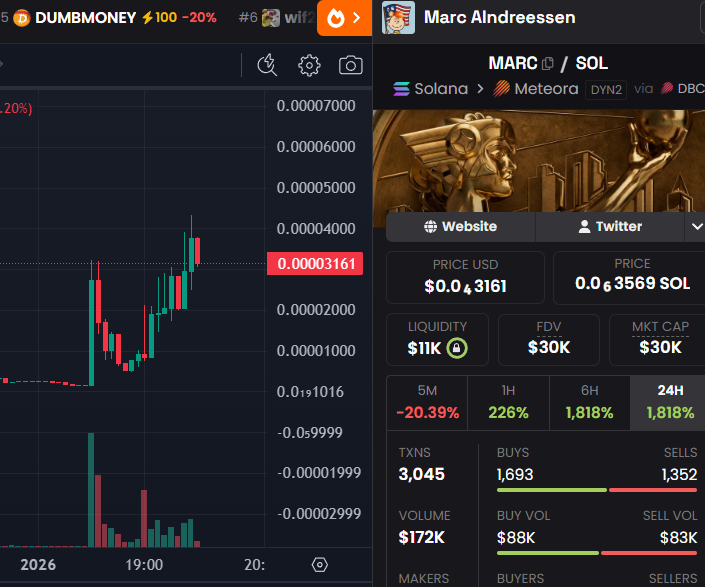
Task: Open the trending fire button
Action: click(344, 18)
